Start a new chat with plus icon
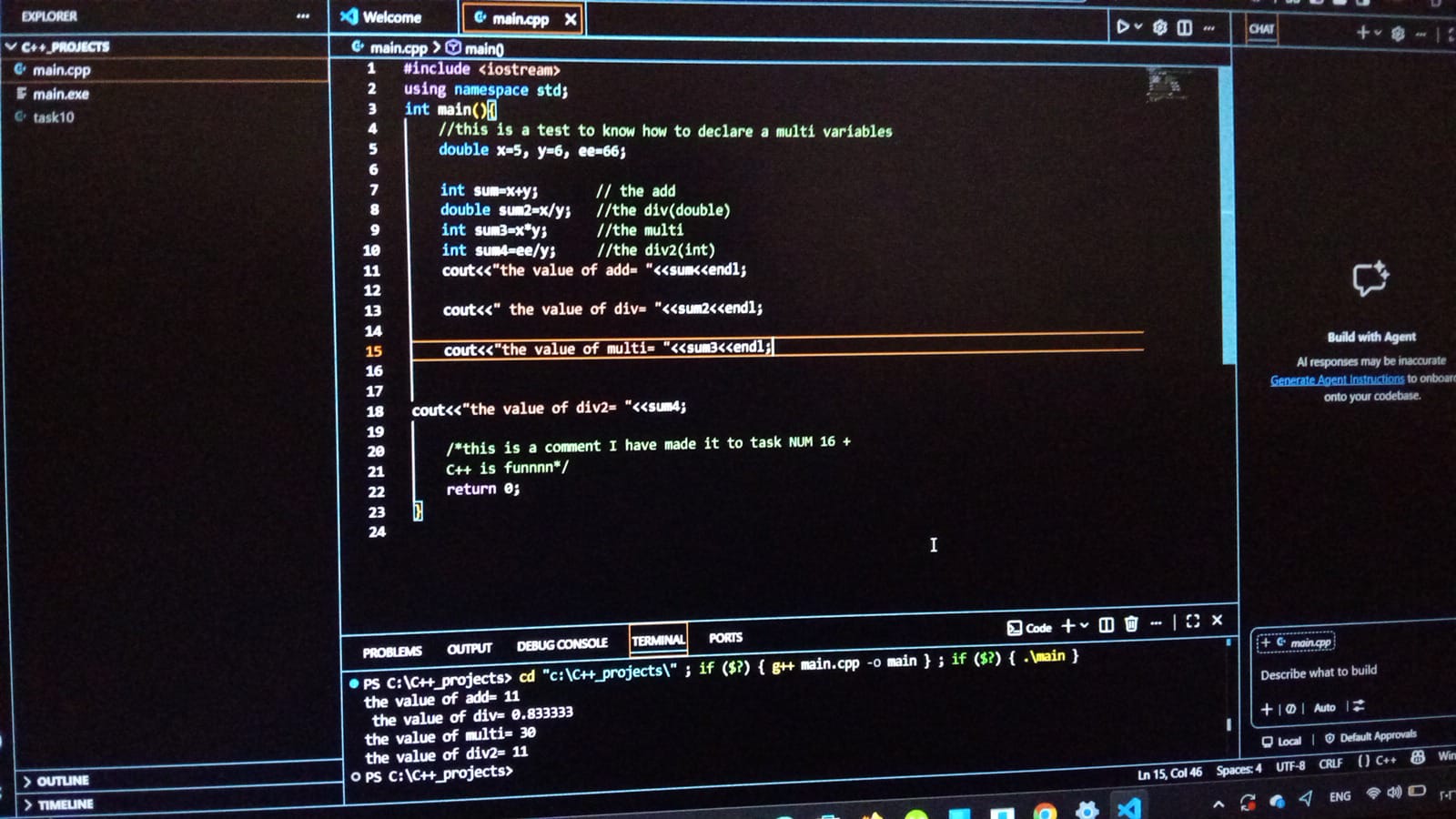Screen dimensions: 1456x819 [1362, 32]
